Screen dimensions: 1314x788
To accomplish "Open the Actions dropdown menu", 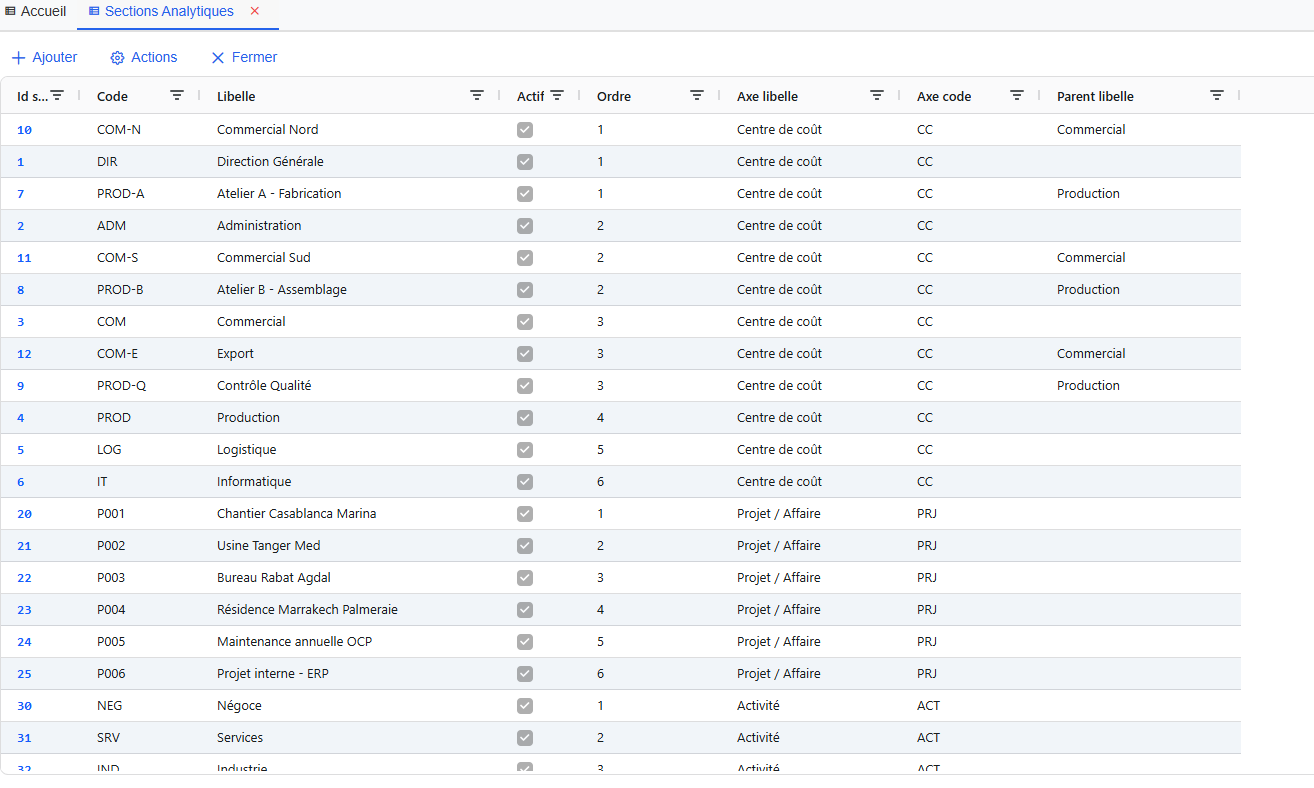I will 152,57.
